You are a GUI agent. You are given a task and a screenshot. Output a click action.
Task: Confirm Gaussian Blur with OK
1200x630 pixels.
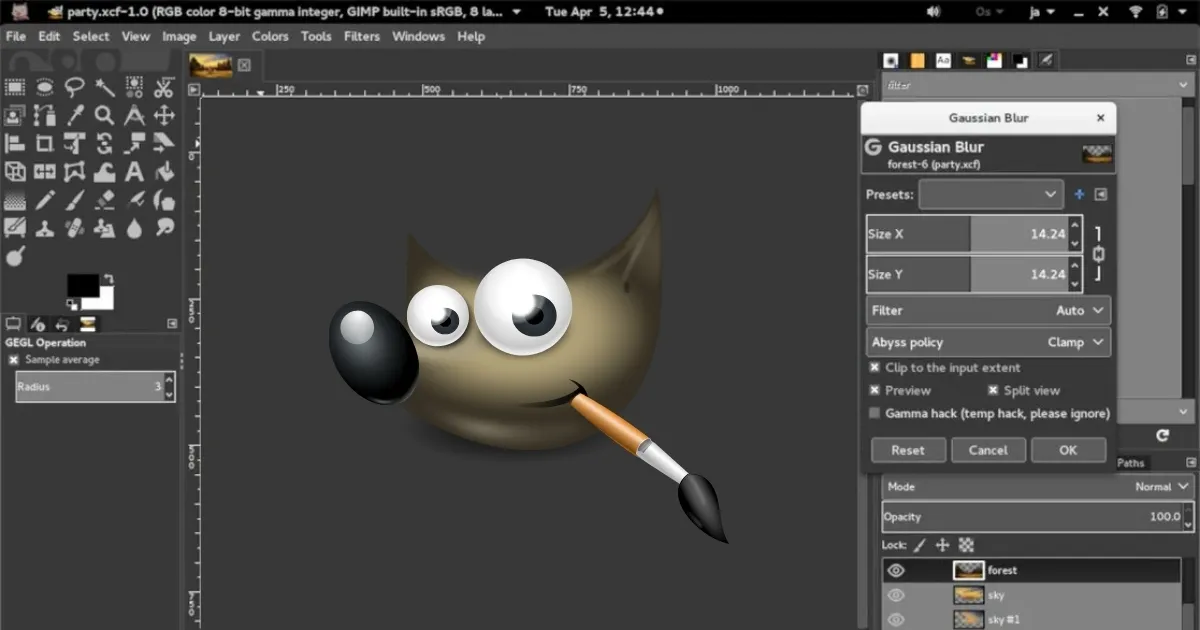pos(1068,450)
